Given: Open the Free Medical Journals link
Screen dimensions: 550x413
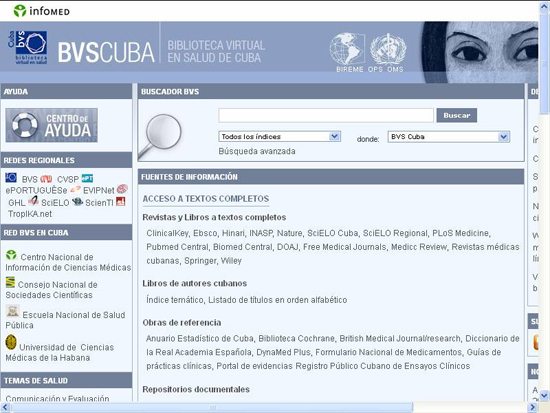Looking at the screenshot, I should [x=344, y=247].
